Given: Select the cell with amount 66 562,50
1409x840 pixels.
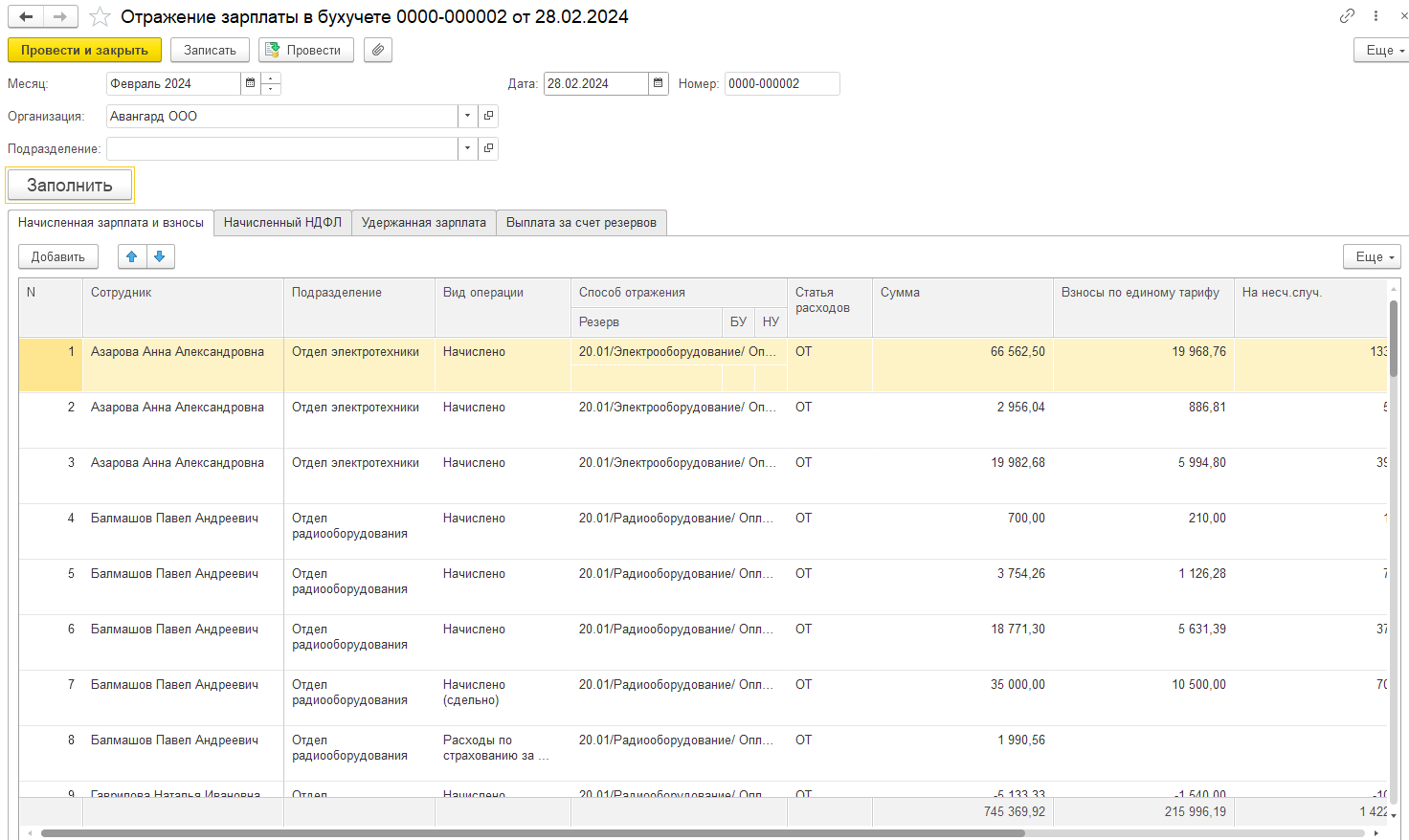Looking at the screenshot, I should (963, 365).
